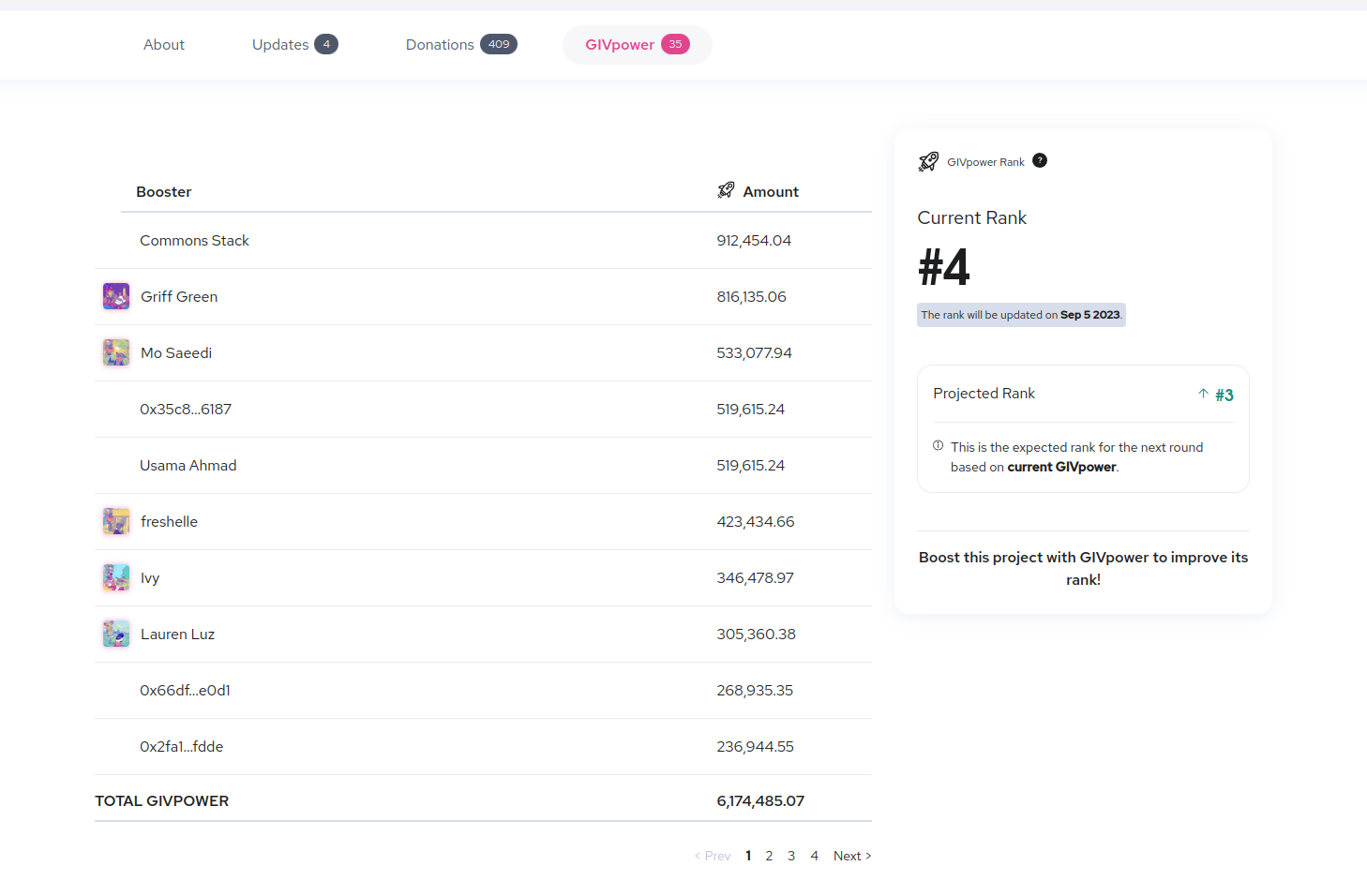Viewport: 1367px width, 896px height.
Task: Open the Donations tab
Action: tap(461, 45)
